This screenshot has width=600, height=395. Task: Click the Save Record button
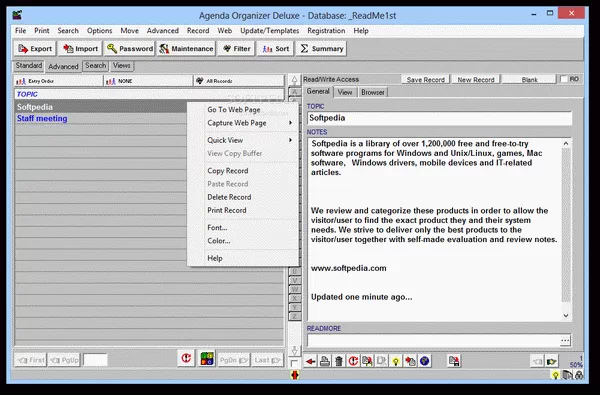pos(426,80)
